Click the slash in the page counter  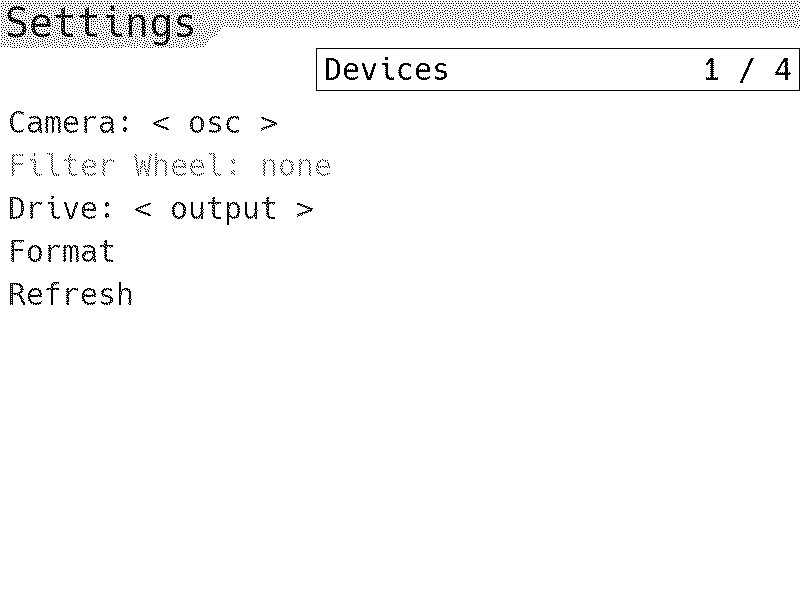point(747,70)
